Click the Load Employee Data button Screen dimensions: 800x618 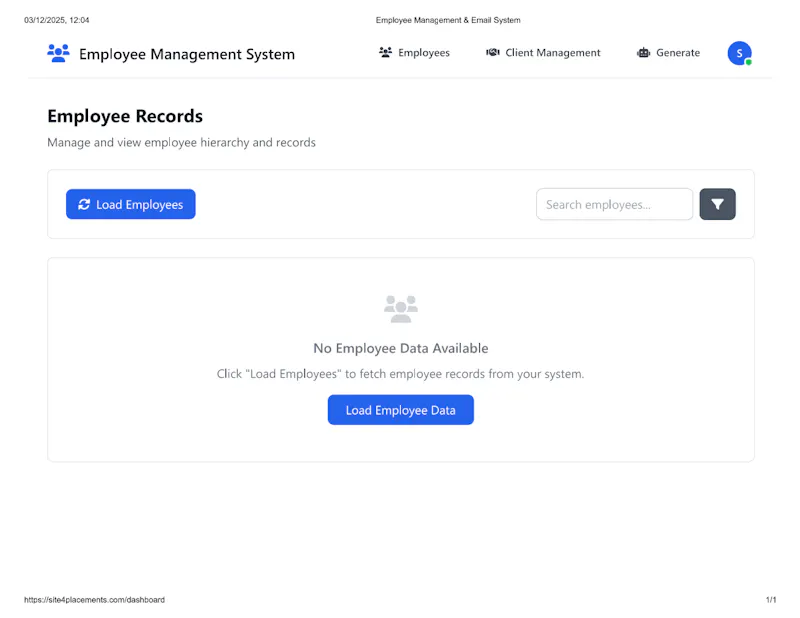pos(401,410)
